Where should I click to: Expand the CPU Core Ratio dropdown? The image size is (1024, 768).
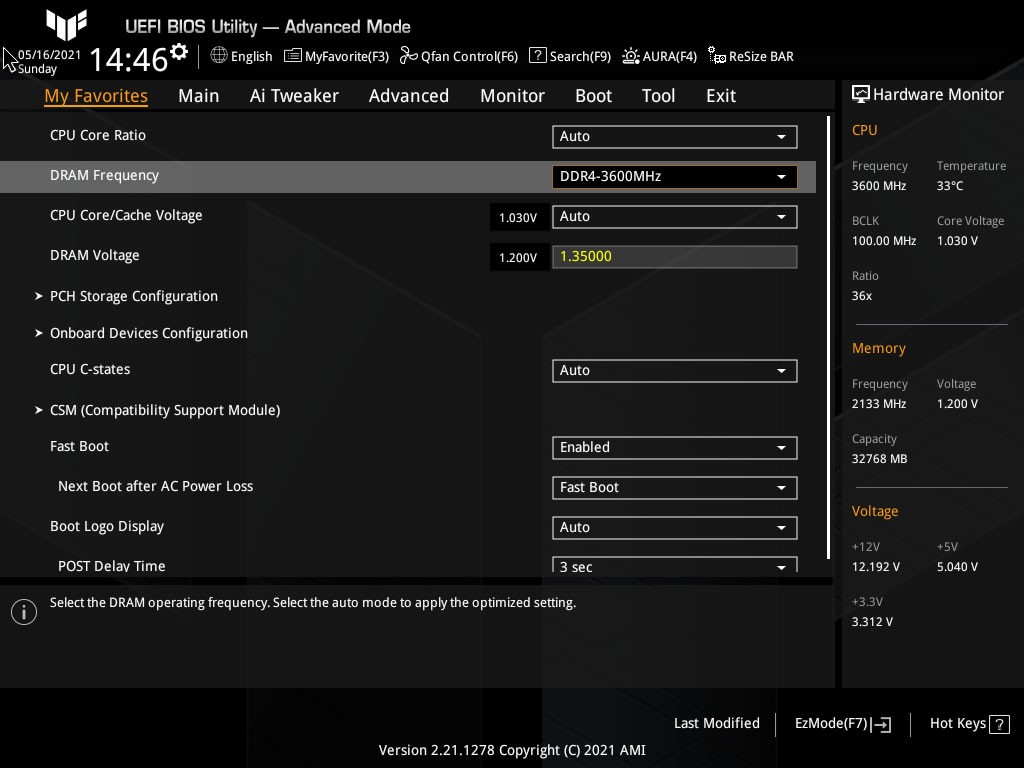674,137
